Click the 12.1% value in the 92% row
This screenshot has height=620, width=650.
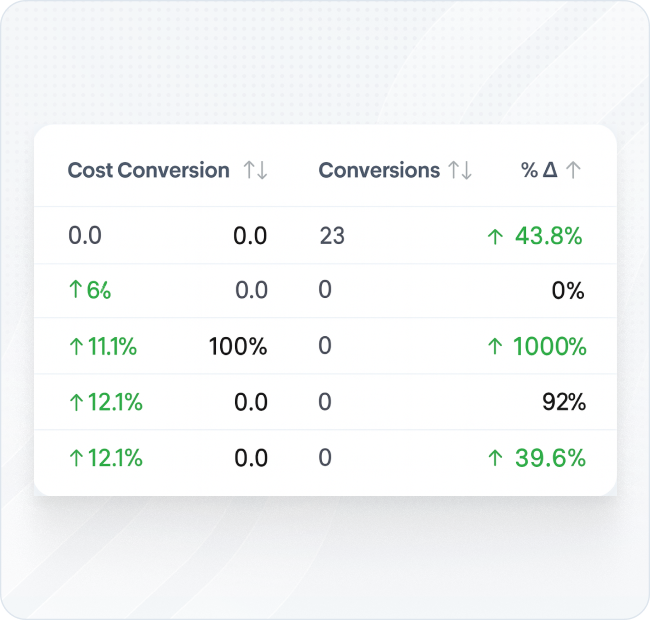(x=115, y=403)
